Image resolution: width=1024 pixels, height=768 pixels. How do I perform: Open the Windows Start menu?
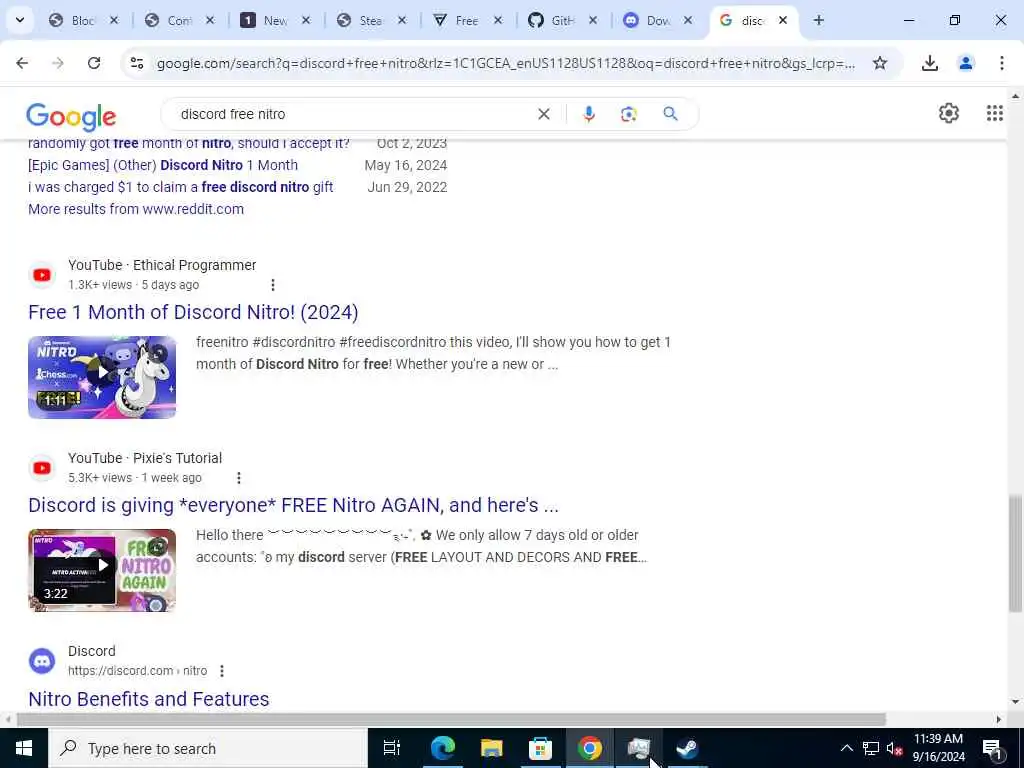click(x=24, y=748)
